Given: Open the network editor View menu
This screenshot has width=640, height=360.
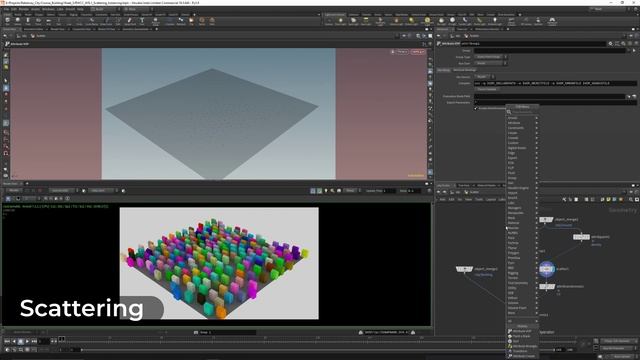Looking at the screenshot, I should tap(469, 200).
